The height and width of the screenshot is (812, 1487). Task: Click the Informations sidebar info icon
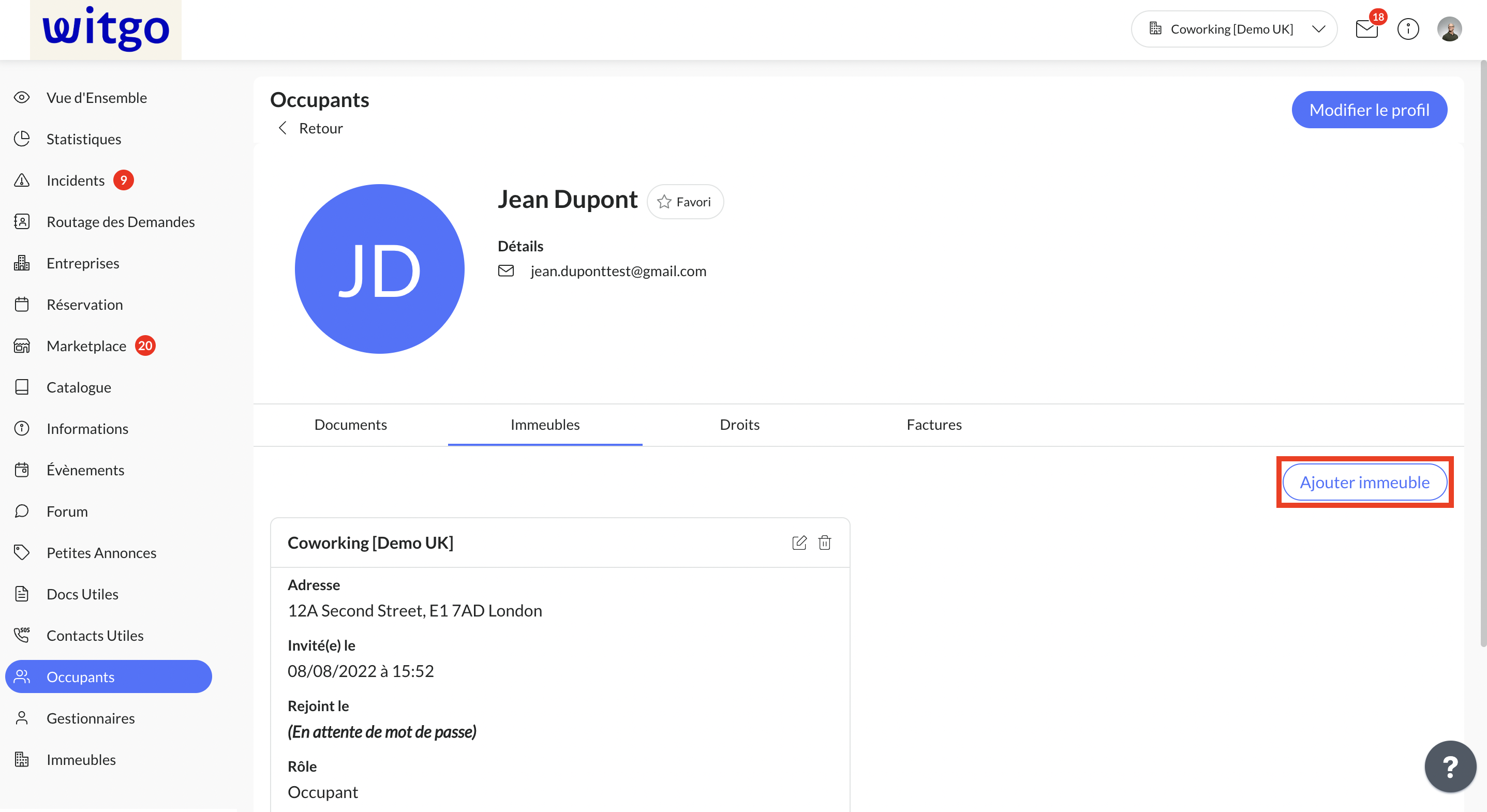tap(22, 428)
